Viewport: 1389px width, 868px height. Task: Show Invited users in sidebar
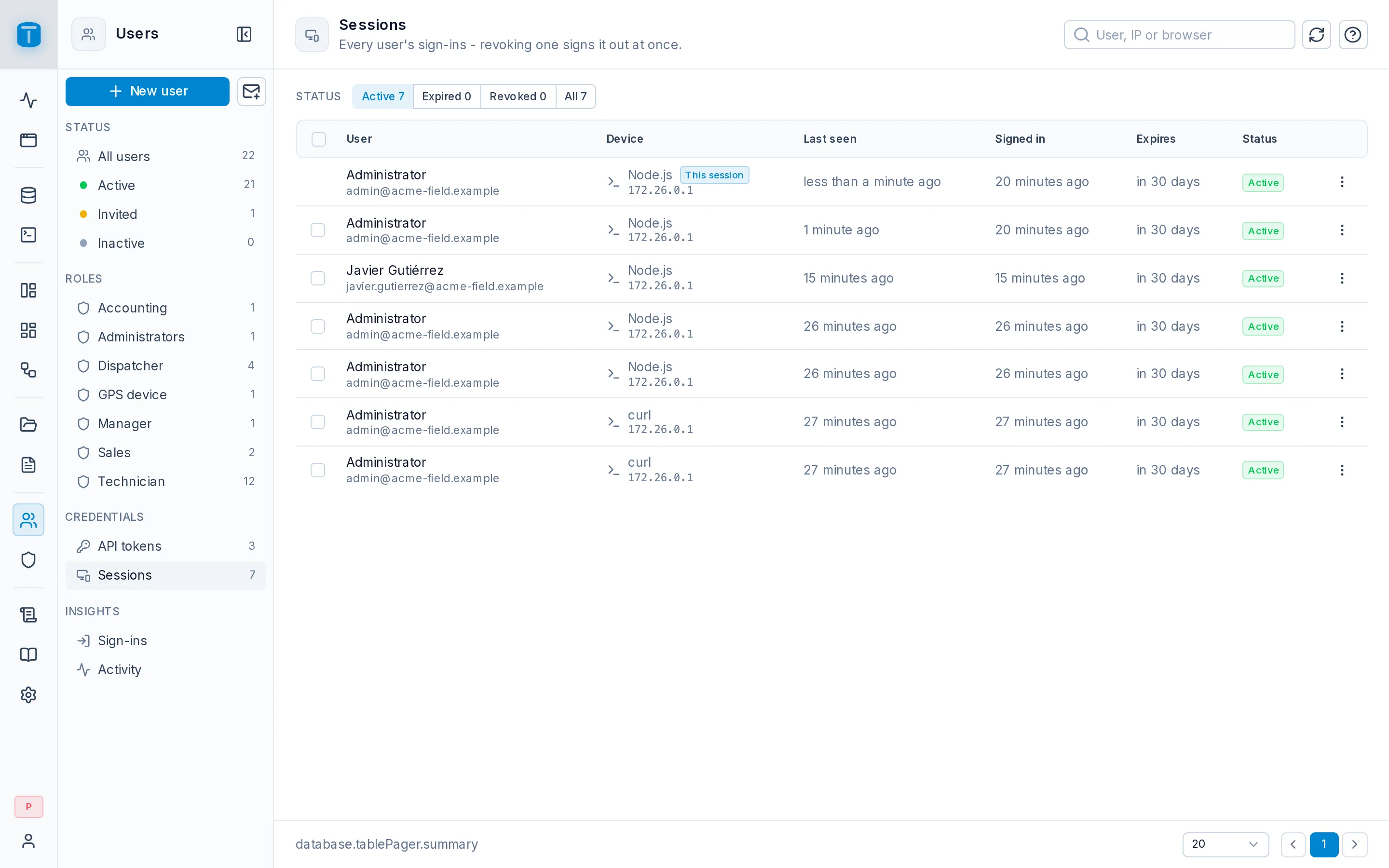(x=166, y=214)
